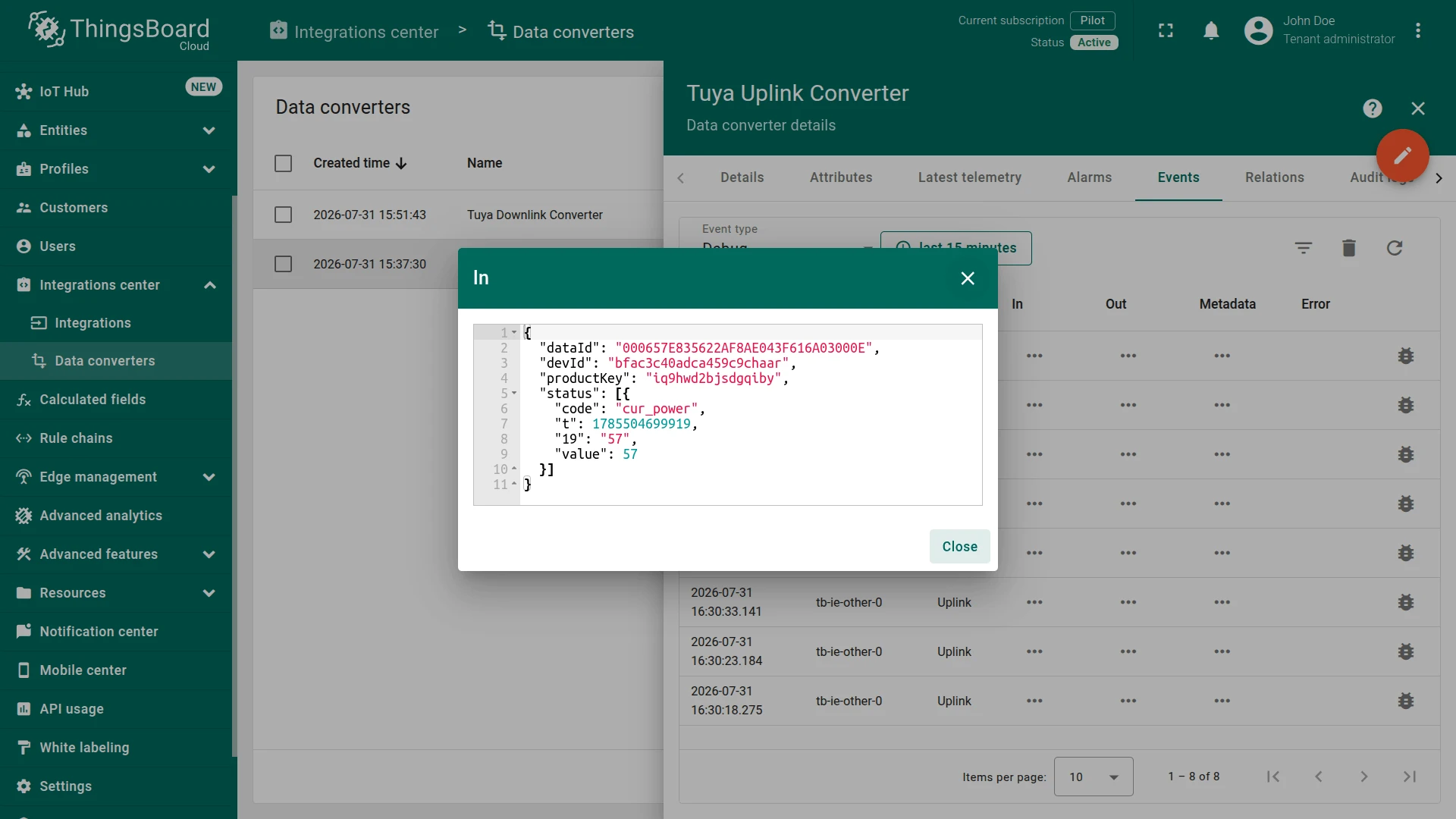Open IoT Hub in sidebar
Screen dimensions: 1456x819
click(x=116, y=92)
